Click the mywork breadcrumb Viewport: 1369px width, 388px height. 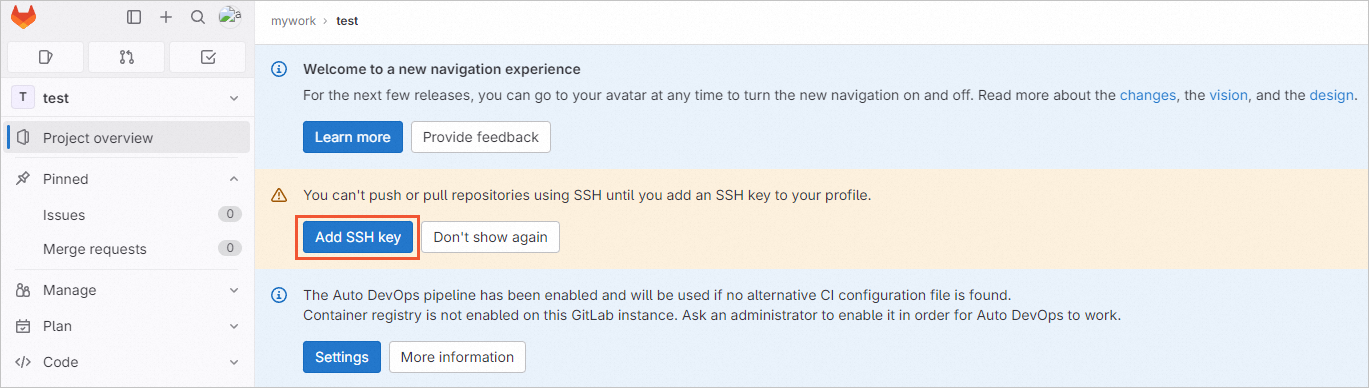294,20
